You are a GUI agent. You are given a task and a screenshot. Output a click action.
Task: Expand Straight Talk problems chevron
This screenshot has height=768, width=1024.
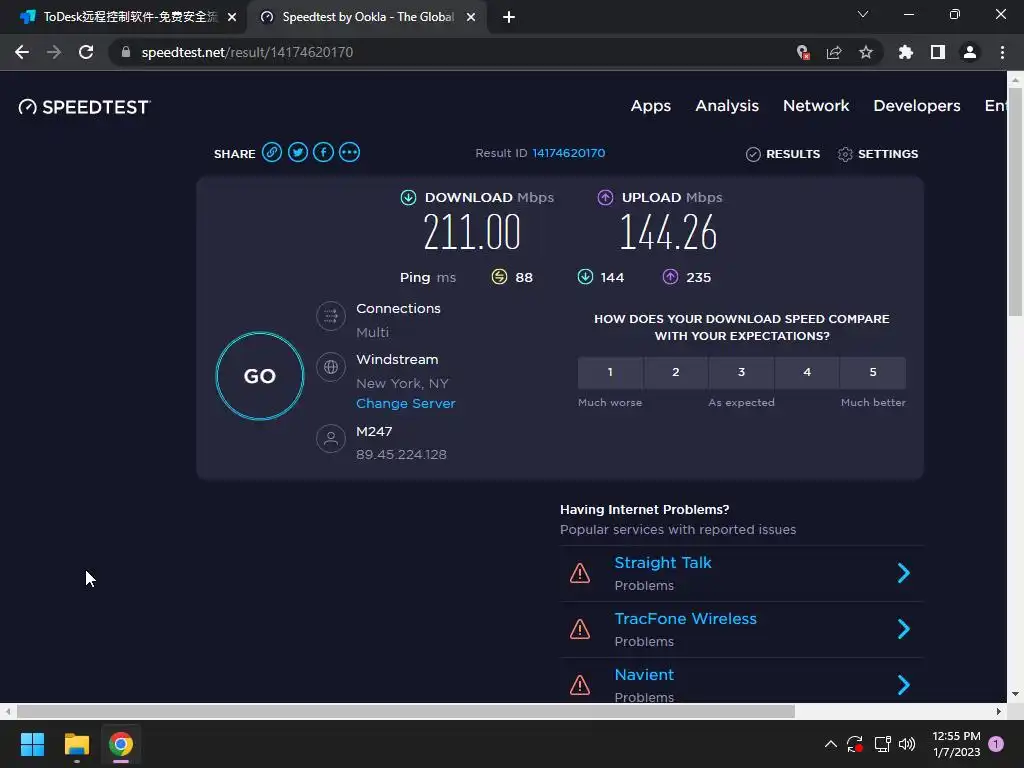[904, 573]
